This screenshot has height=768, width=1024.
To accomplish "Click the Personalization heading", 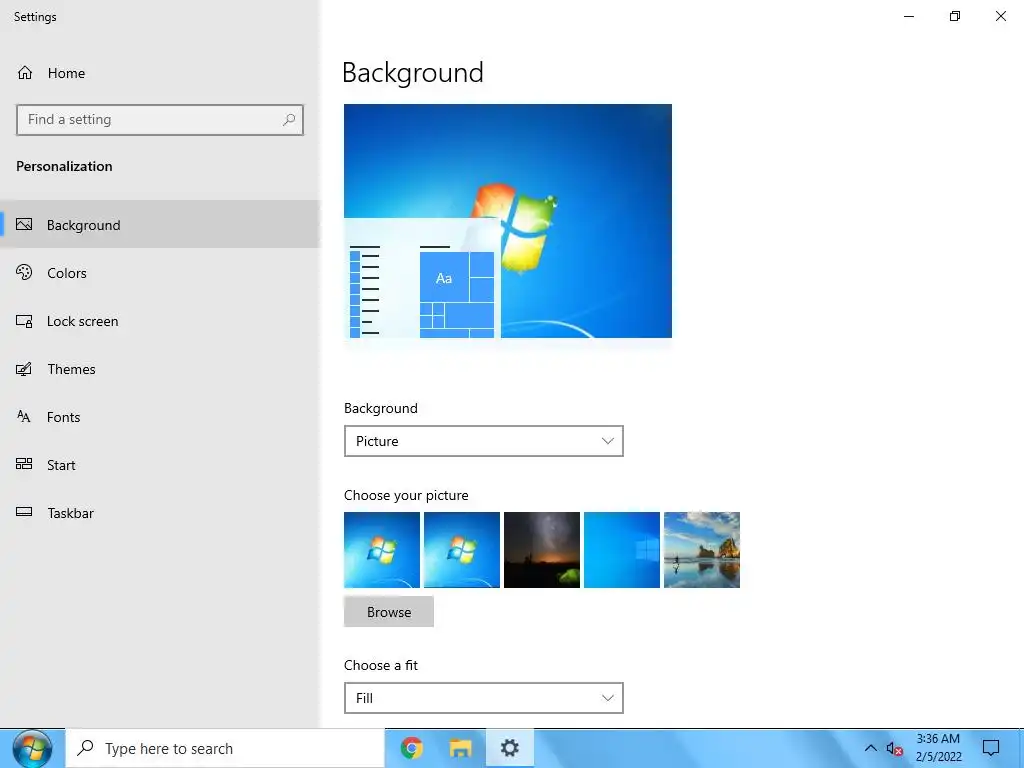I will 64,167.
